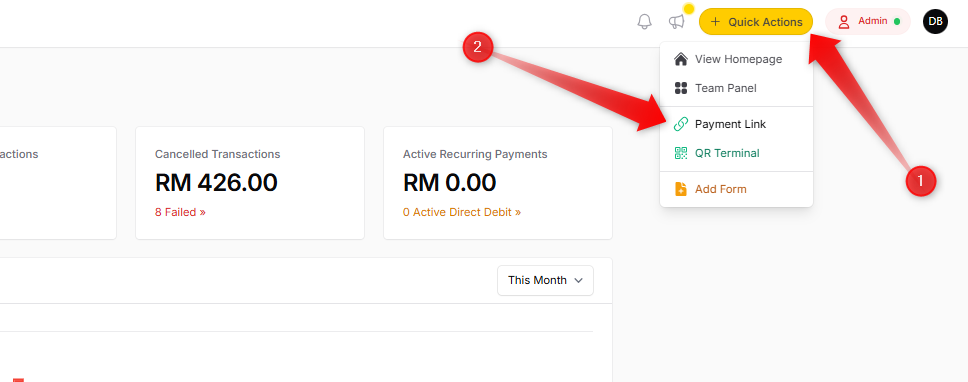Open the announcements megaphone icon

coord(677,22)
